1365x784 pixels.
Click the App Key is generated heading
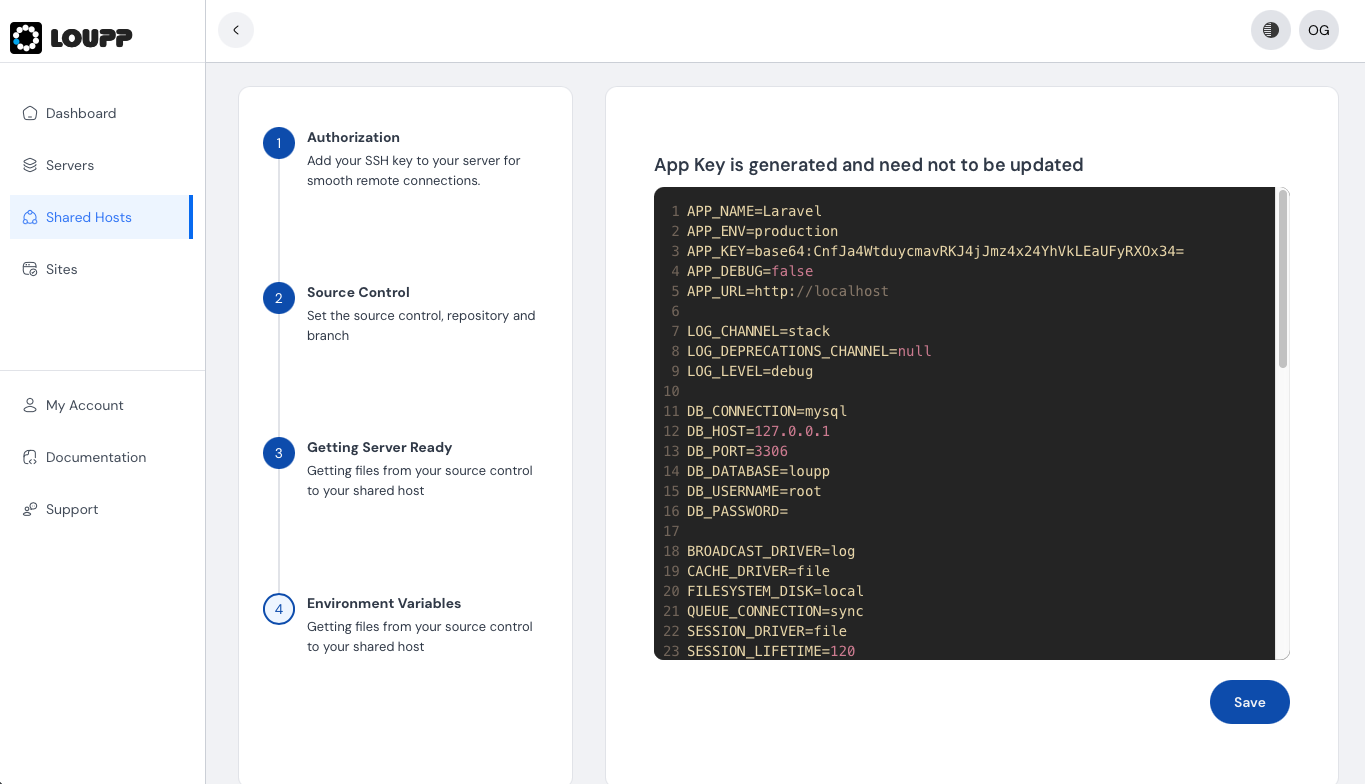point(869,165)
